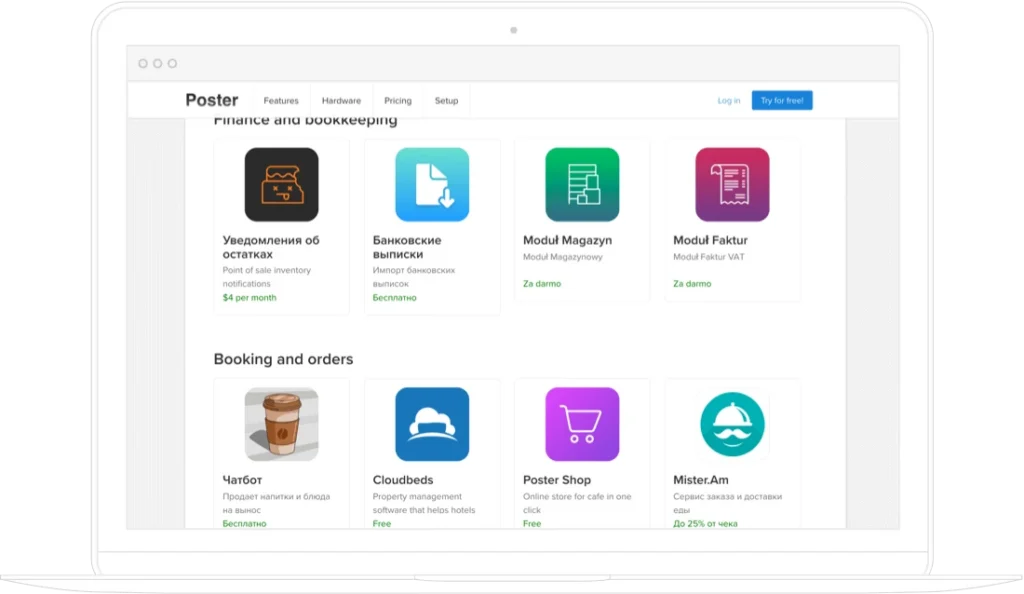Viewport: 1024px width, 594px height.
Task: Click Za darmo under Moduł Faktur
Action: (x=692, y=284)
